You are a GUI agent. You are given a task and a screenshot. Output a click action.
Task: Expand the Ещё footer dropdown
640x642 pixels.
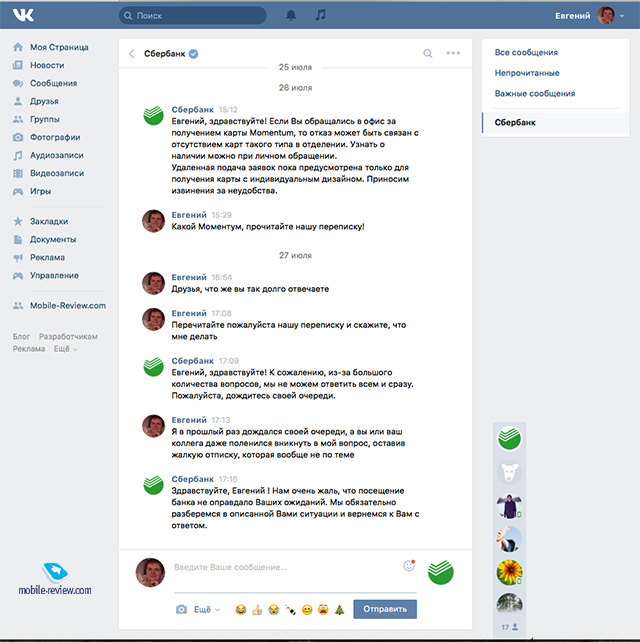point(65,349)
